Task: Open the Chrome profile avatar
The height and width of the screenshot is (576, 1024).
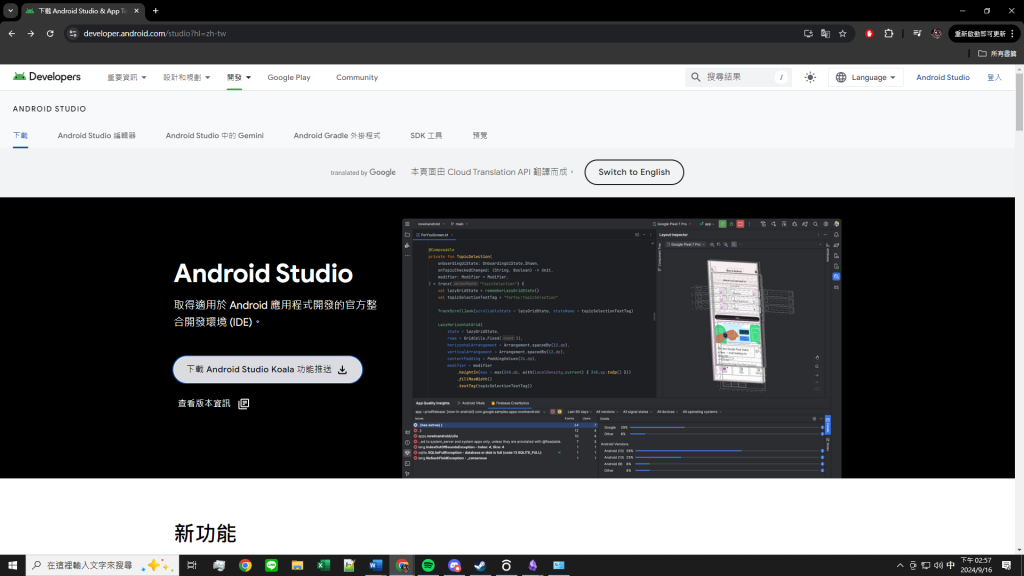Action: tap(936, 33)
